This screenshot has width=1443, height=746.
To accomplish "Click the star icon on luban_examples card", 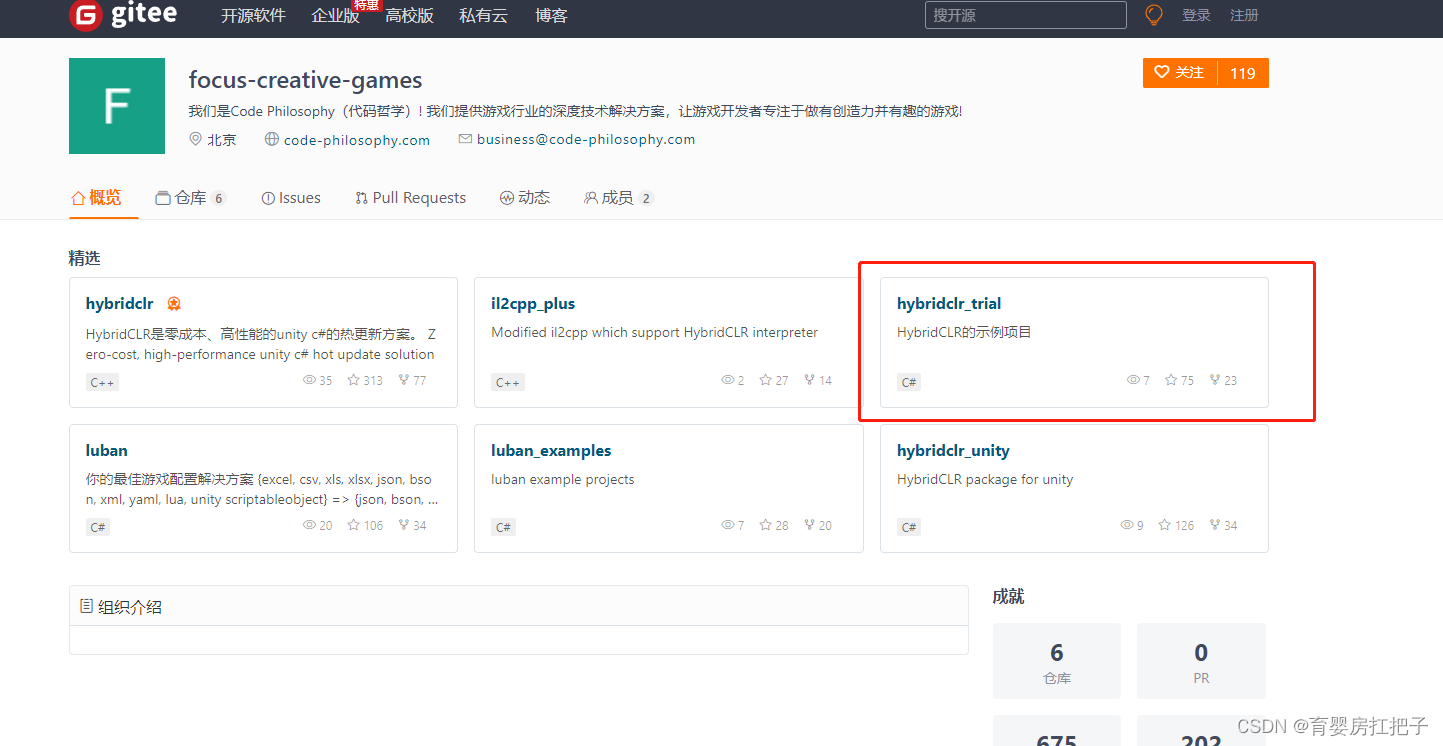I will pyautogui.click(x=765, y=525).
